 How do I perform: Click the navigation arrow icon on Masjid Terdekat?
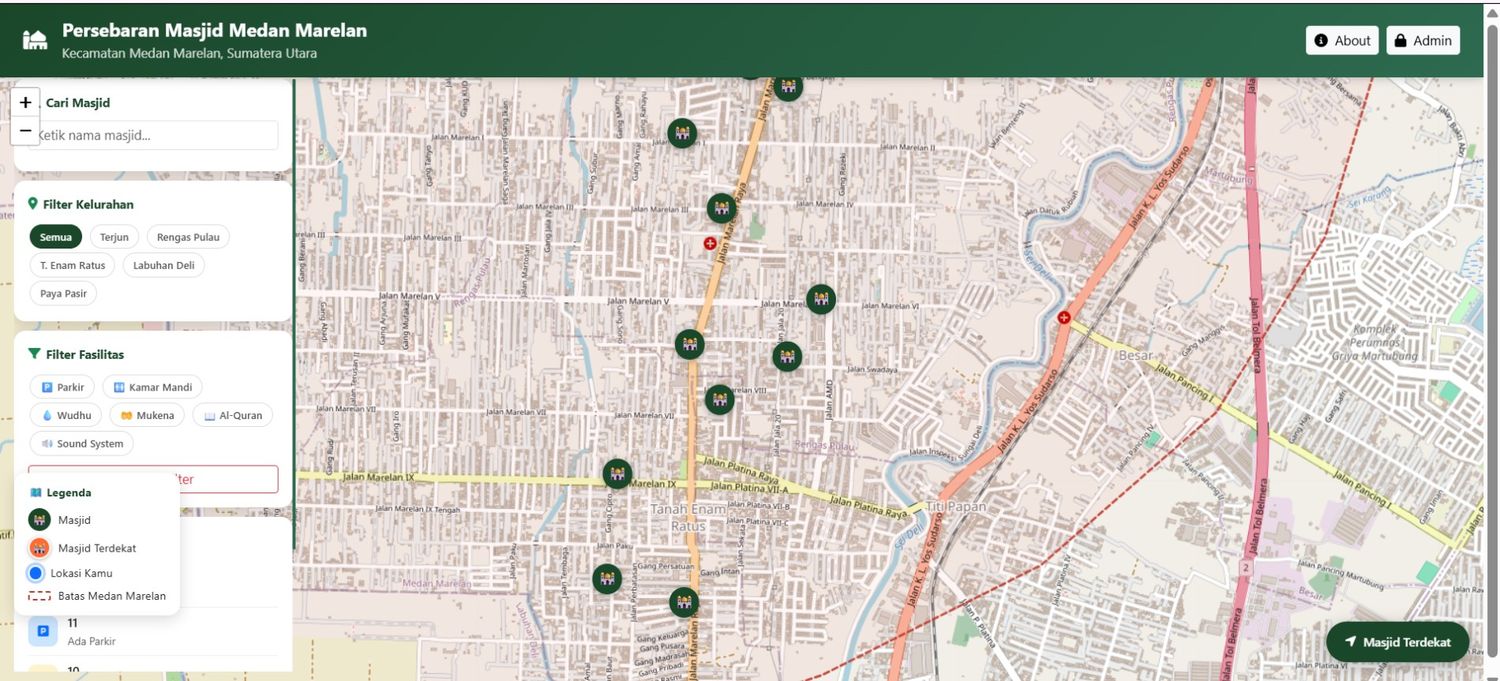tap(1350, 642)
